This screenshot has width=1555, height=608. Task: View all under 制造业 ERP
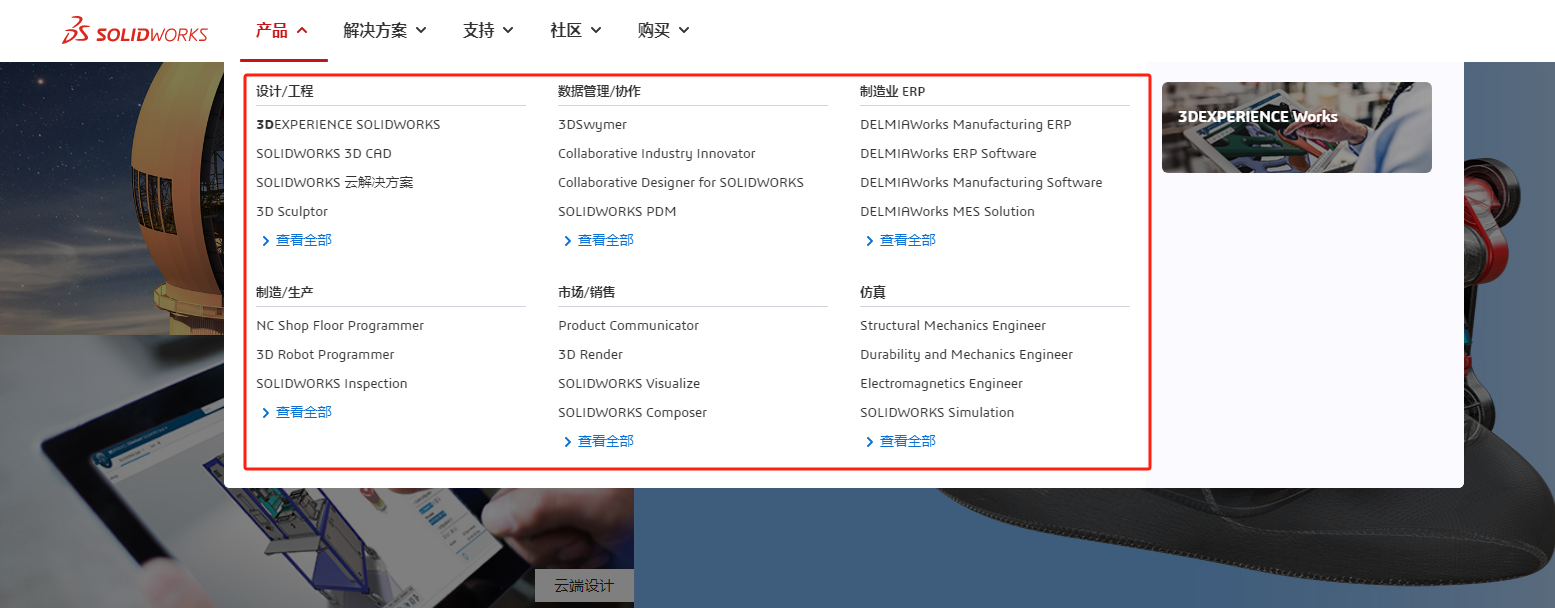pos(907,240)
